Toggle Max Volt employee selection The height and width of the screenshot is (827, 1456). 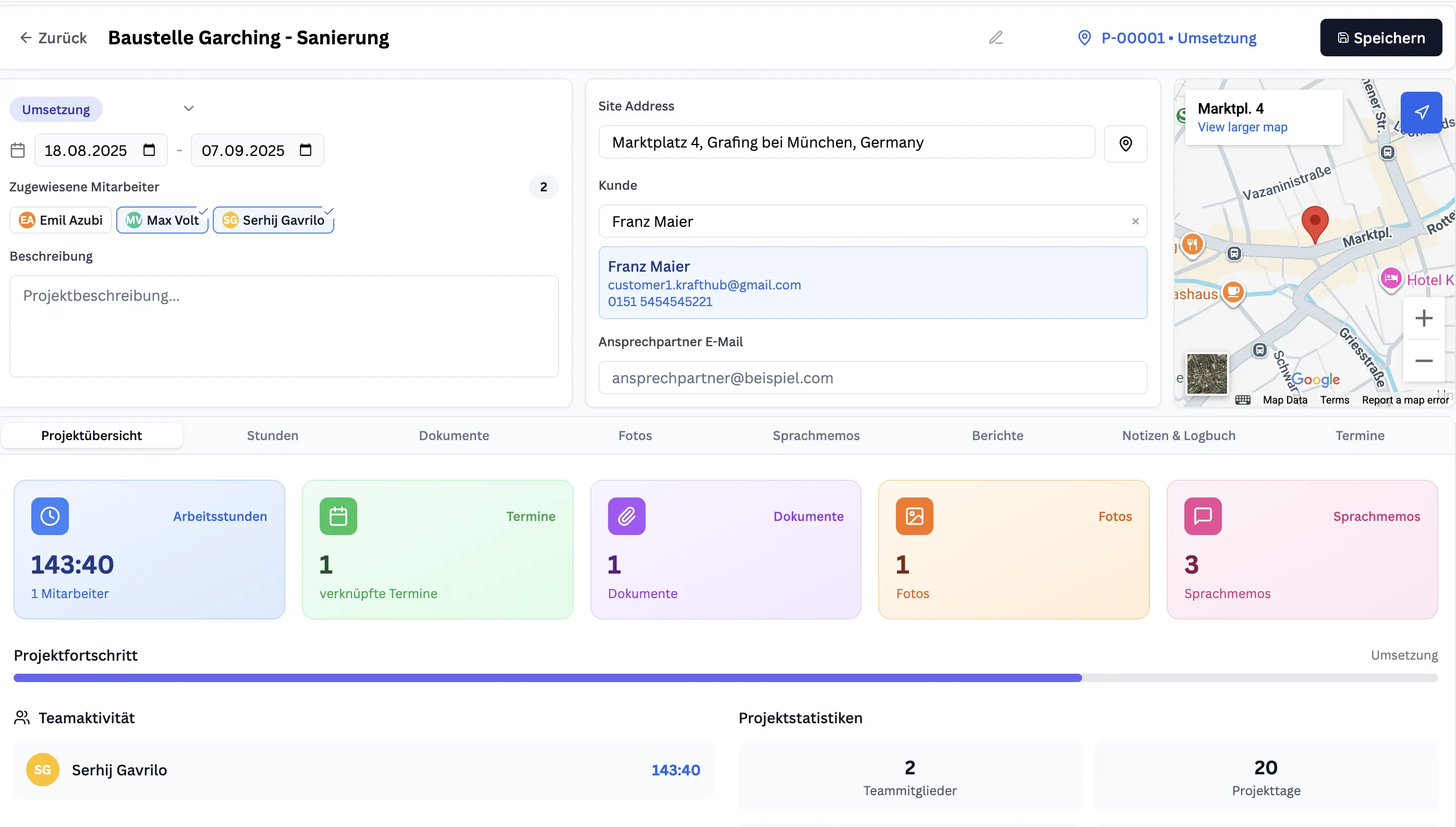pyautogui.click(x=162, y=220)
